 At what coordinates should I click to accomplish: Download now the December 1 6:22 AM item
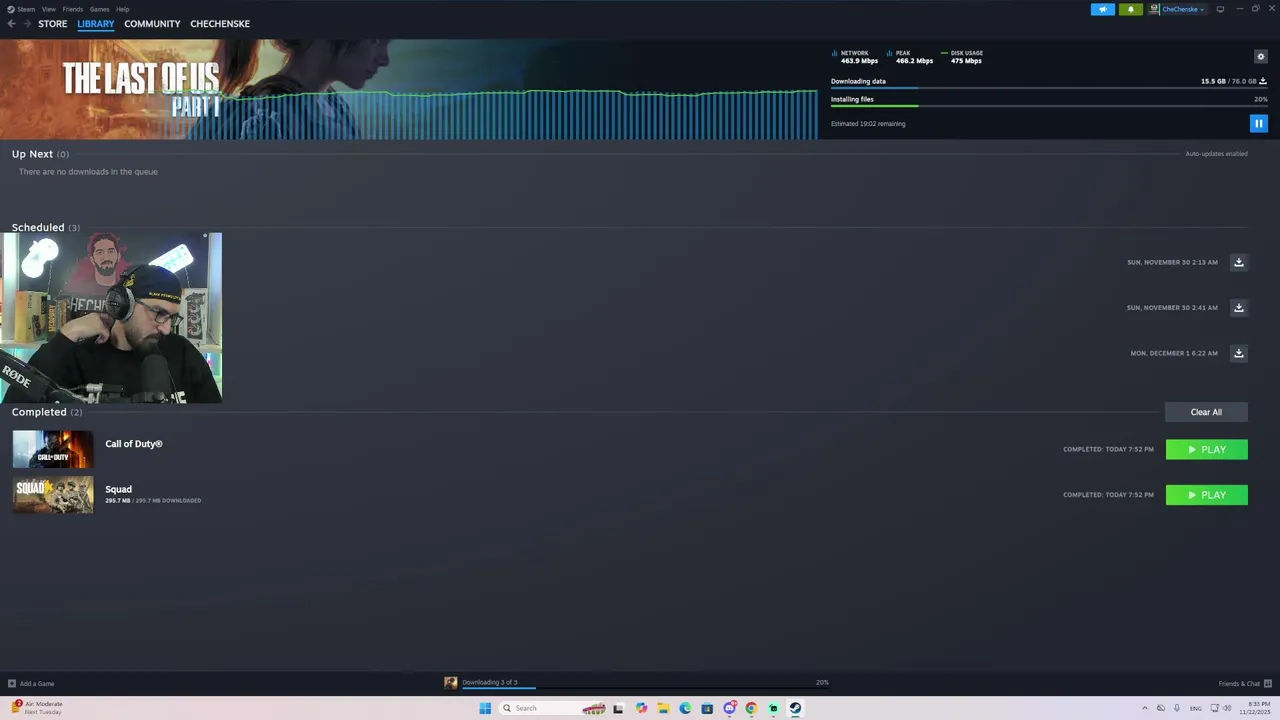[x=1238, y=353]
